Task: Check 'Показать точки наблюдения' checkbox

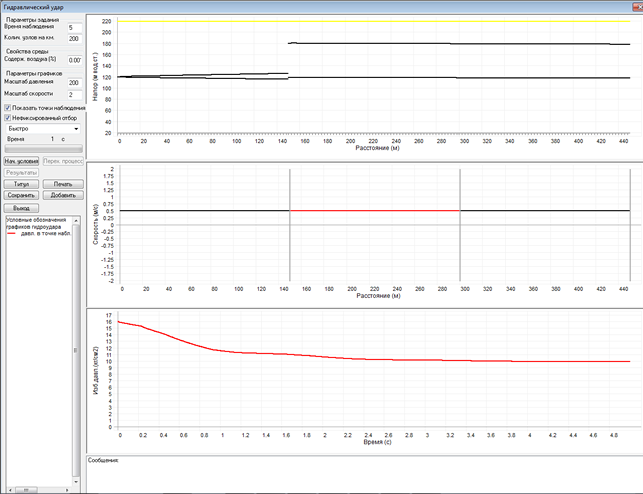Action: point(8,107)
